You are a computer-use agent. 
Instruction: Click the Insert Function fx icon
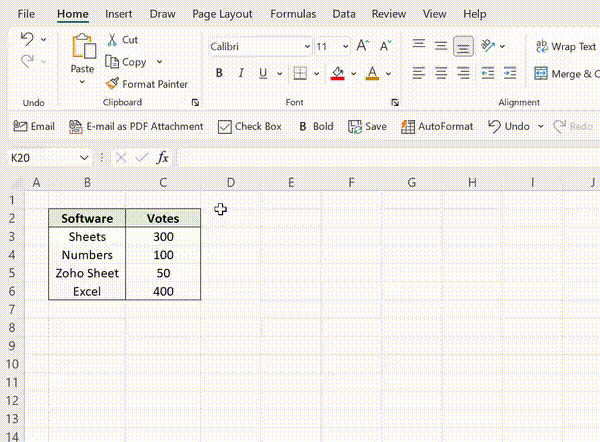pos(163,157)
